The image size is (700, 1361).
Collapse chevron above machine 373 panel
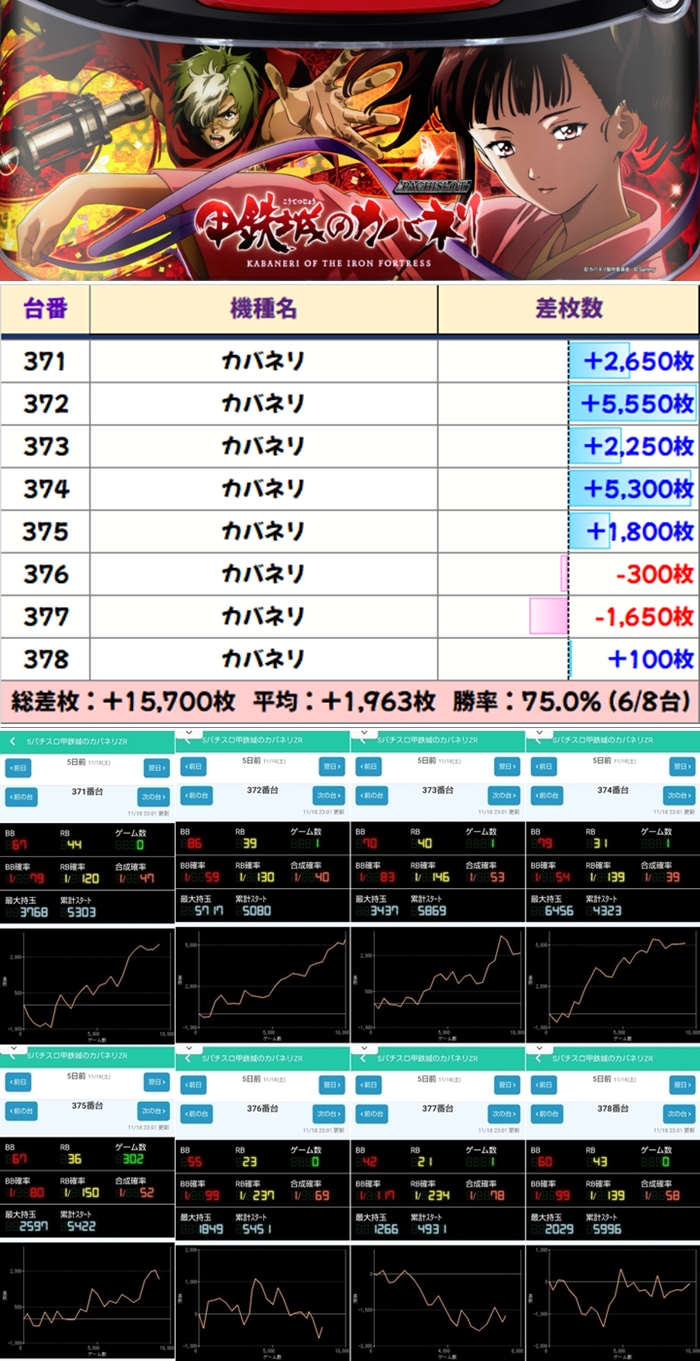pos(364,732)
